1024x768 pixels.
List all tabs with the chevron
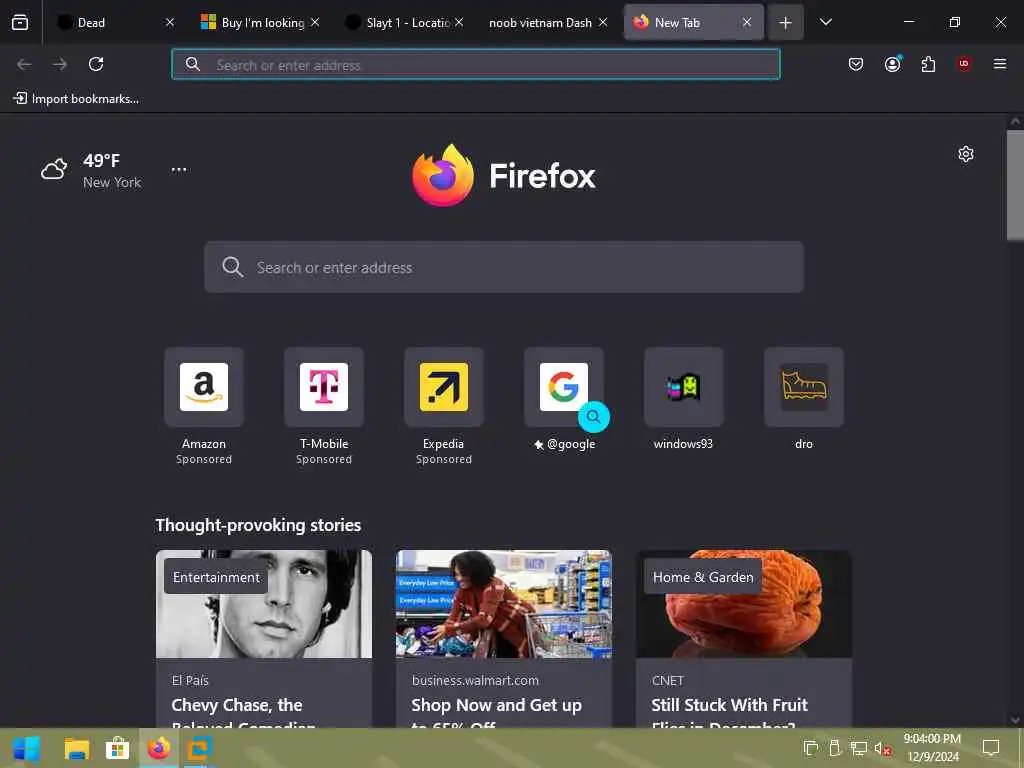[x=825, y=22]
